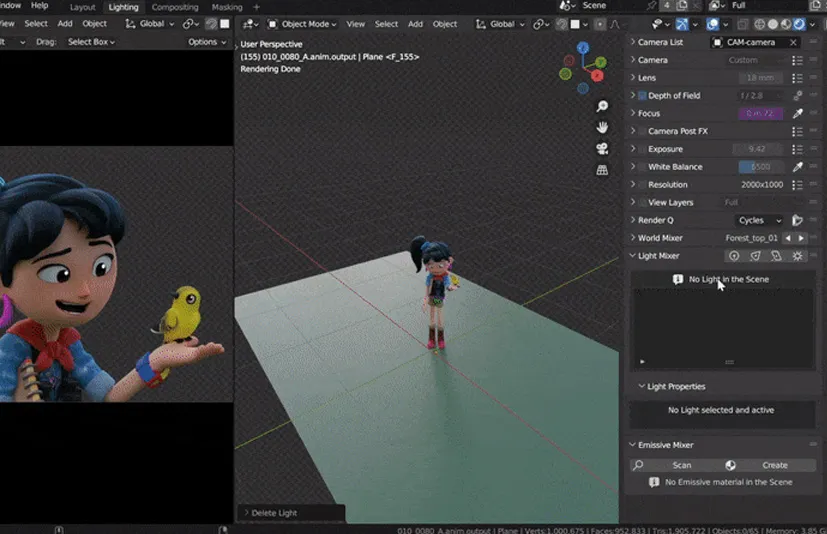Open the viewport Add menu
827x534 pixels.
[x=415, y=24]
